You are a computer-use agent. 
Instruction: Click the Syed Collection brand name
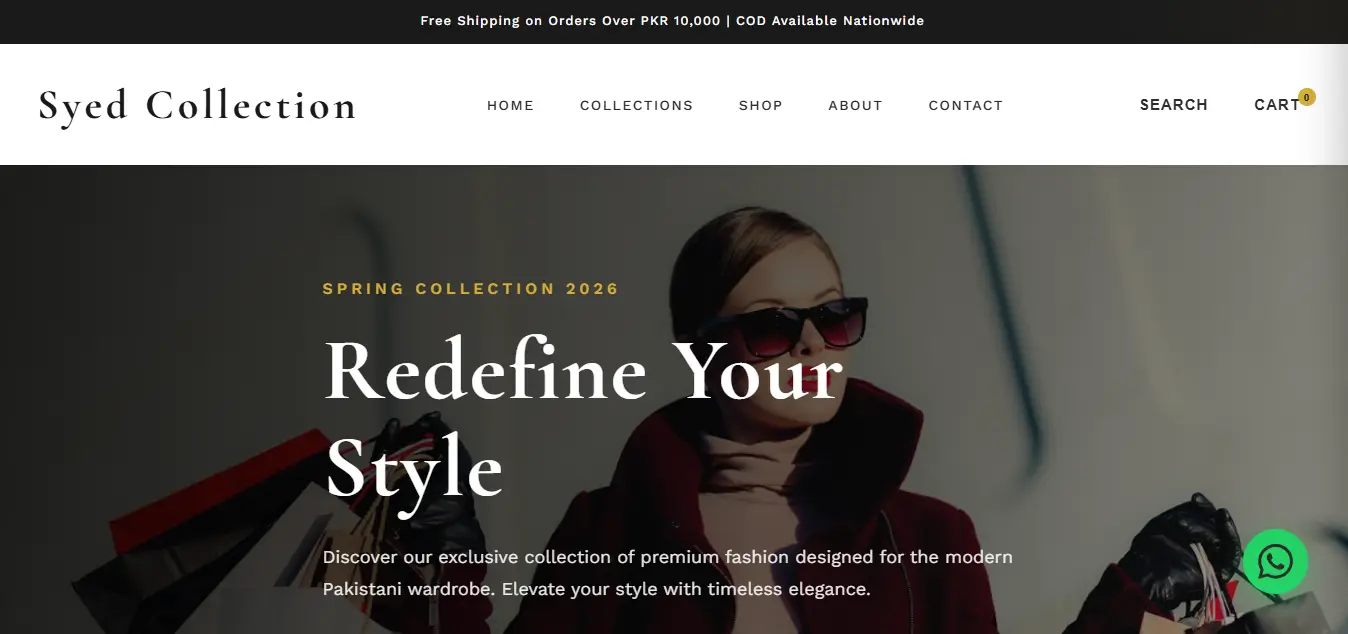tap(197, 104)
